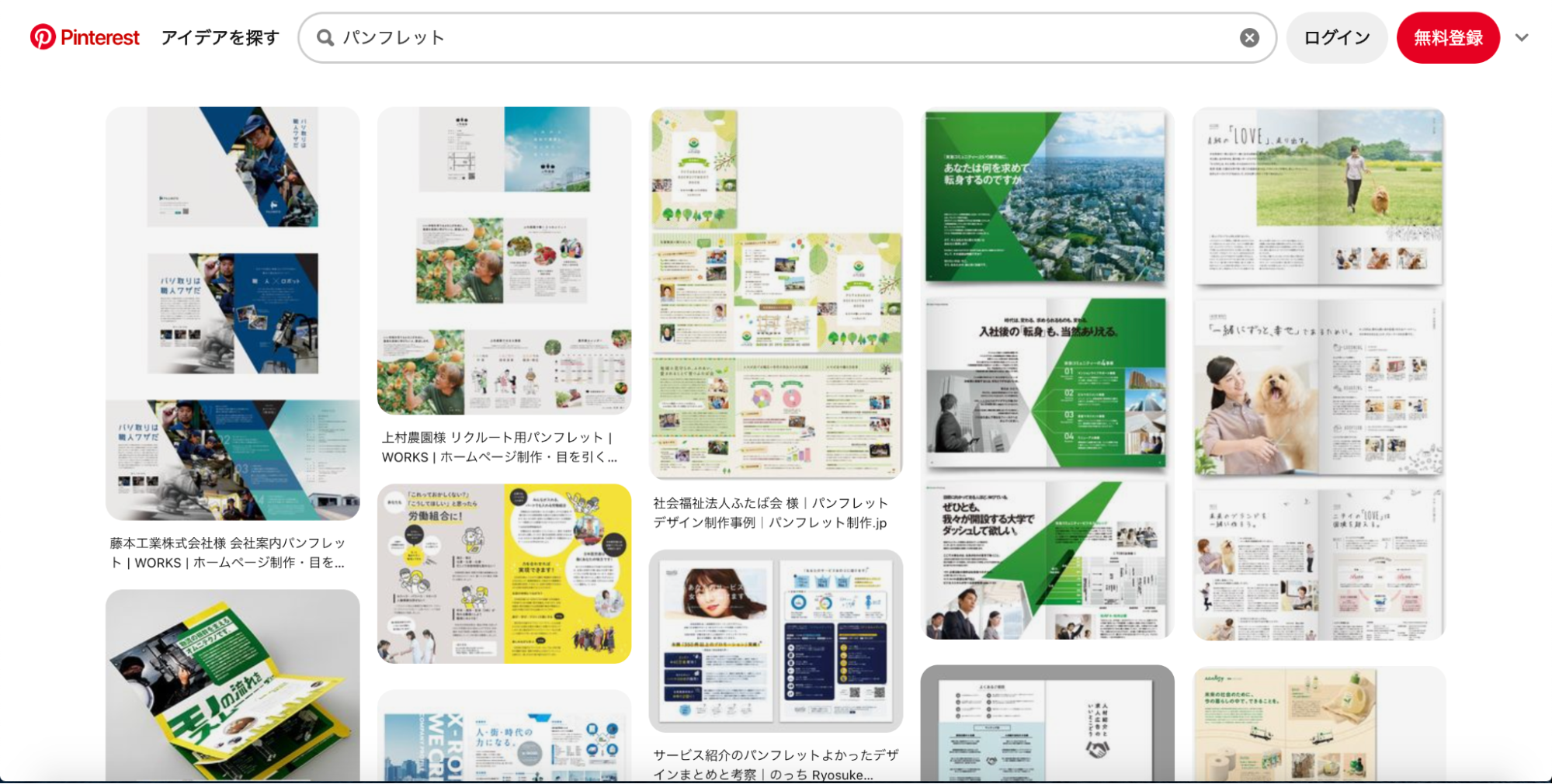The height and width of the screenshot is (784, 1552).
Task: Open the orange farm recruit brochure pin
Action: (x=504, y=261)
